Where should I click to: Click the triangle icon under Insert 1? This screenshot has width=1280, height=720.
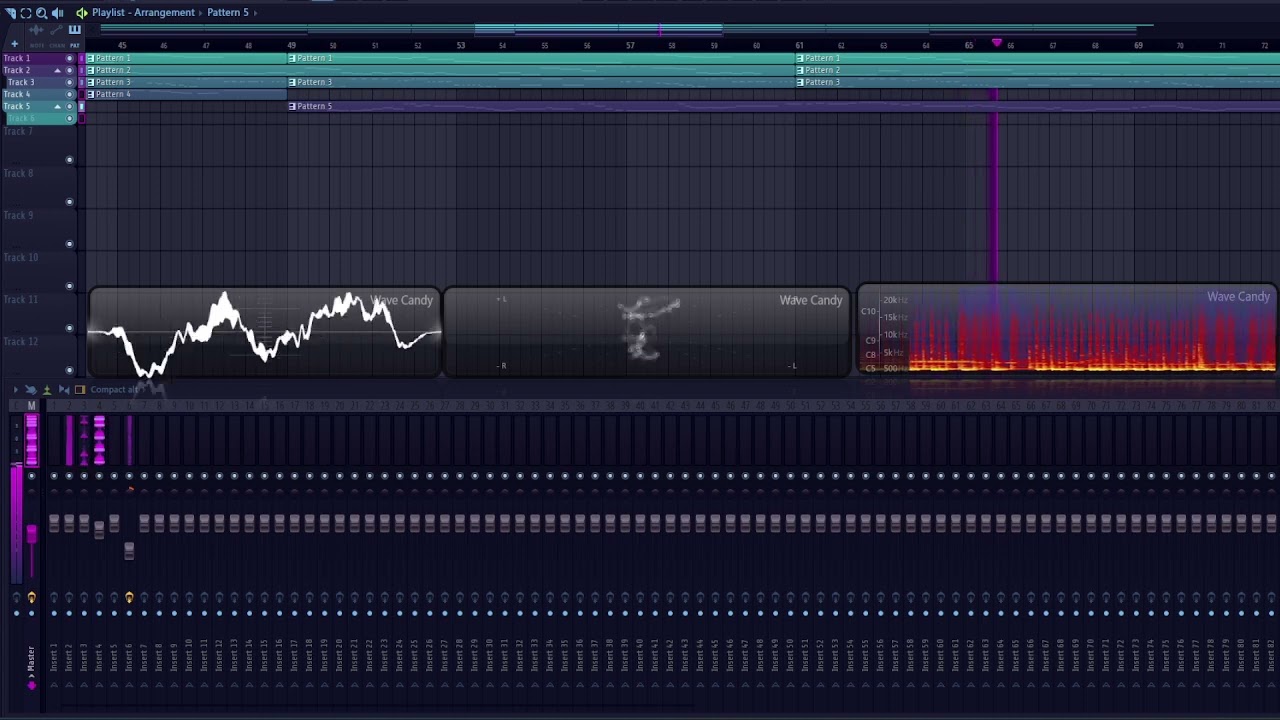[54, 685]
